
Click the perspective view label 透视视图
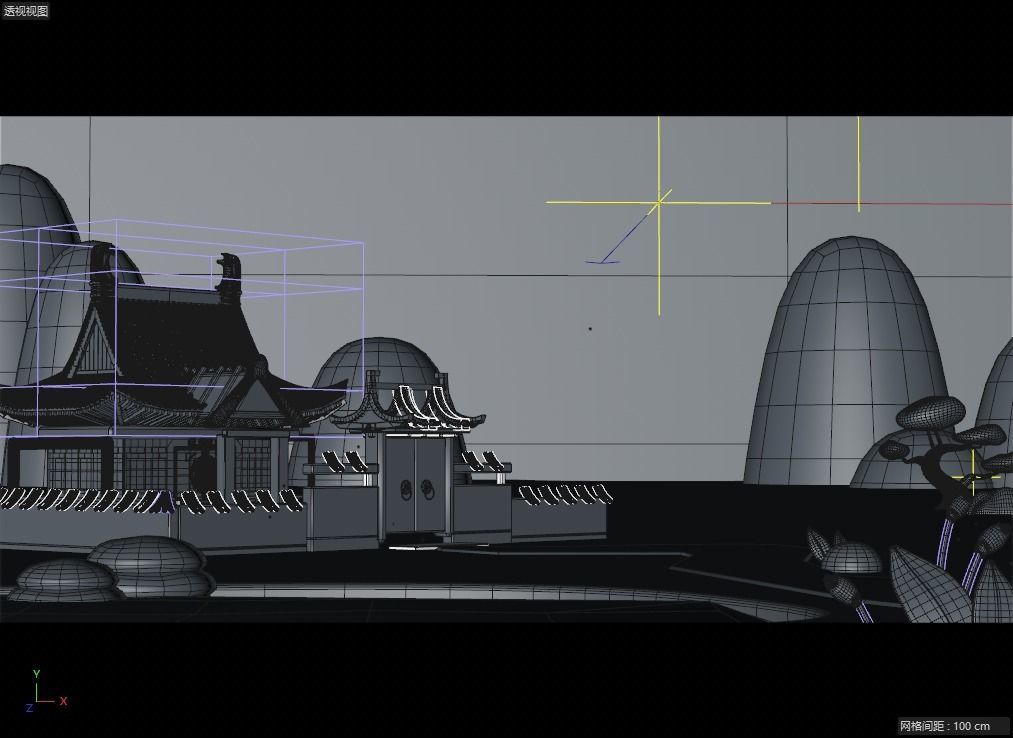[x=26, y=11]
